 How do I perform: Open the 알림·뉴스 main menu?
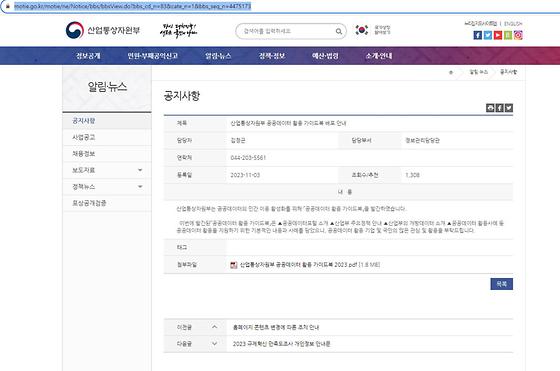(x=218, y=56)
